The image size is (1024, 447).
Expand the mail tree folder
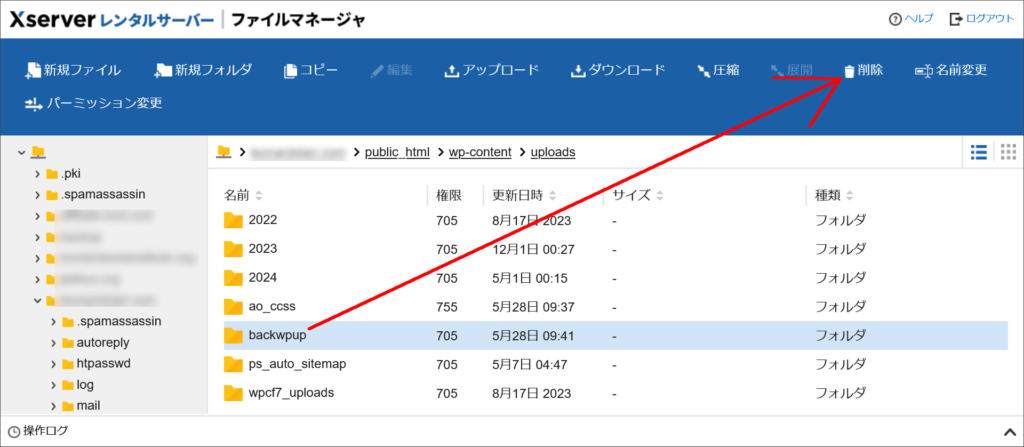pos(53,406)
